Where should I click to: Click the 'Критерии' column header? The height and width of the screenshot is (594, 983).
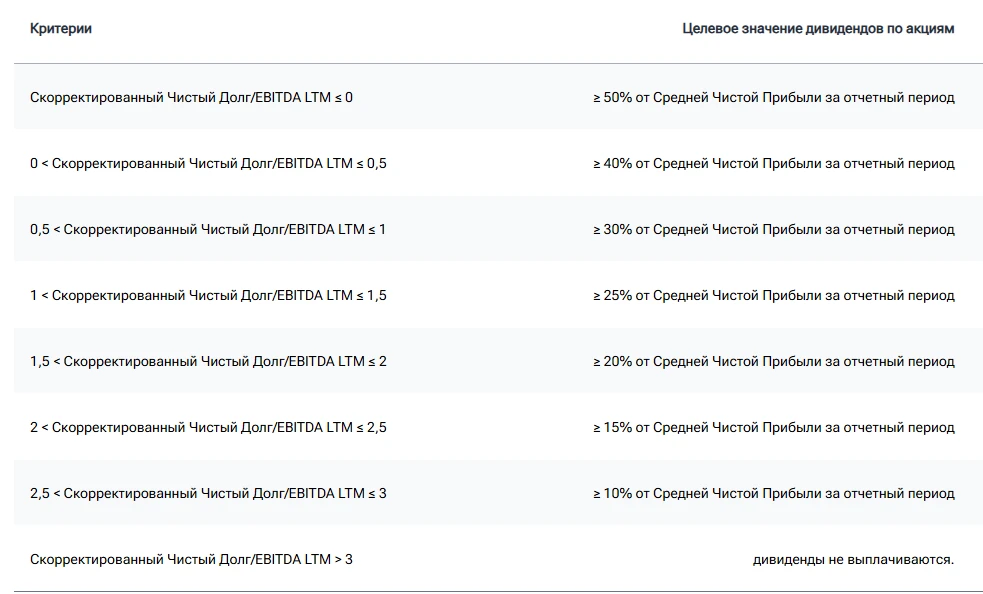coord(61,28)
